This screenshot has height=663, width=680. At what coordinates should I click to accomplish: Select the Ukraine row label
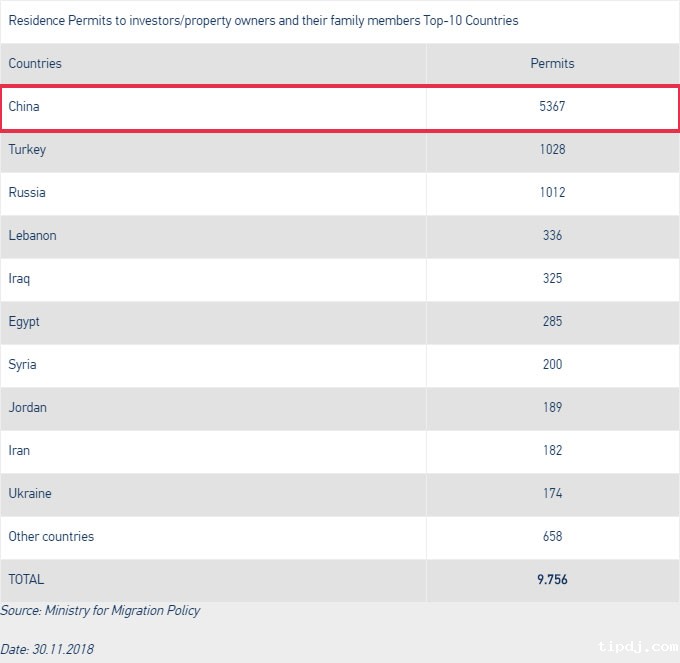30,493
